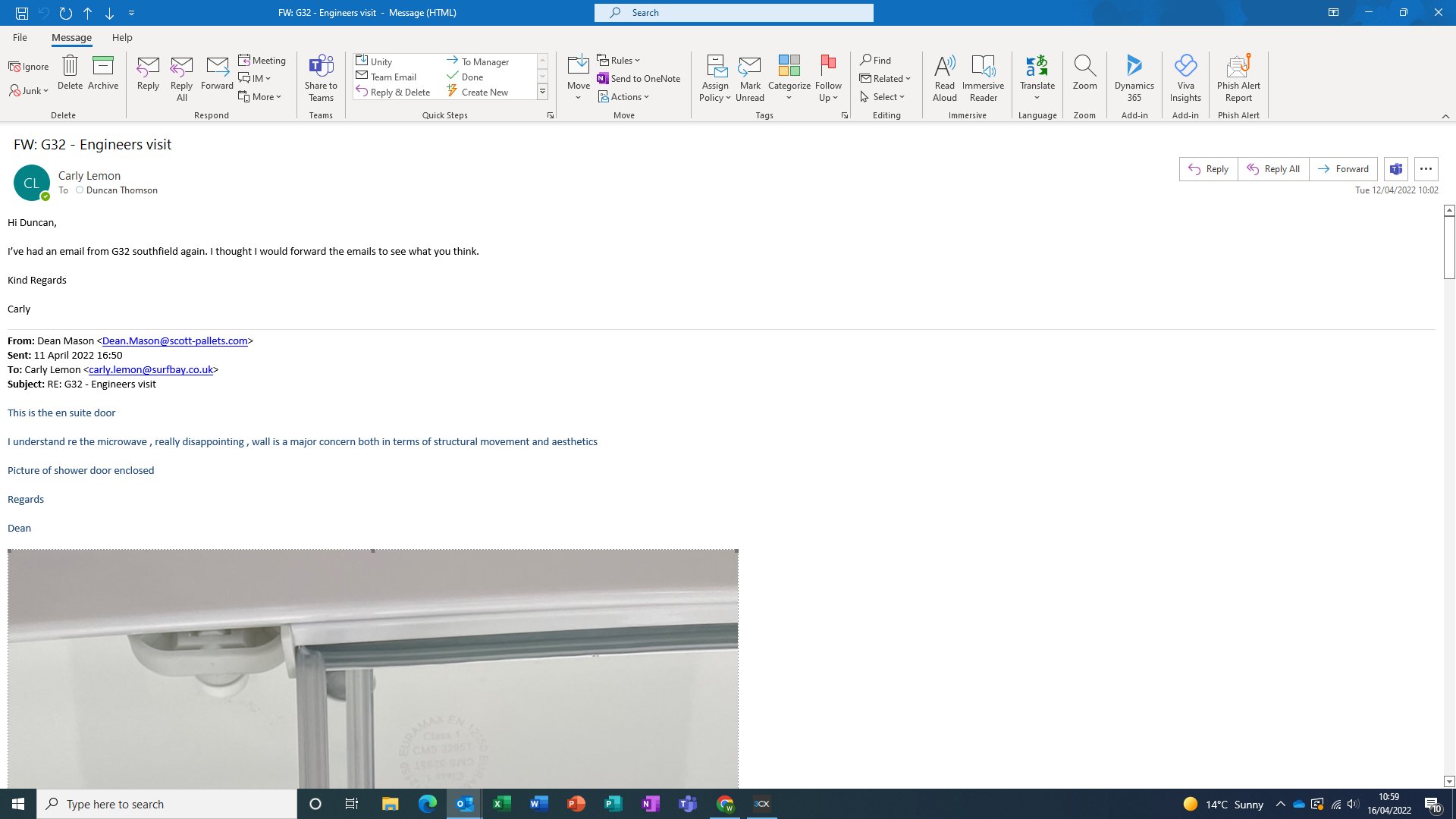Archive this message
The image size is (1456, 819).
(x=102, y=73)
